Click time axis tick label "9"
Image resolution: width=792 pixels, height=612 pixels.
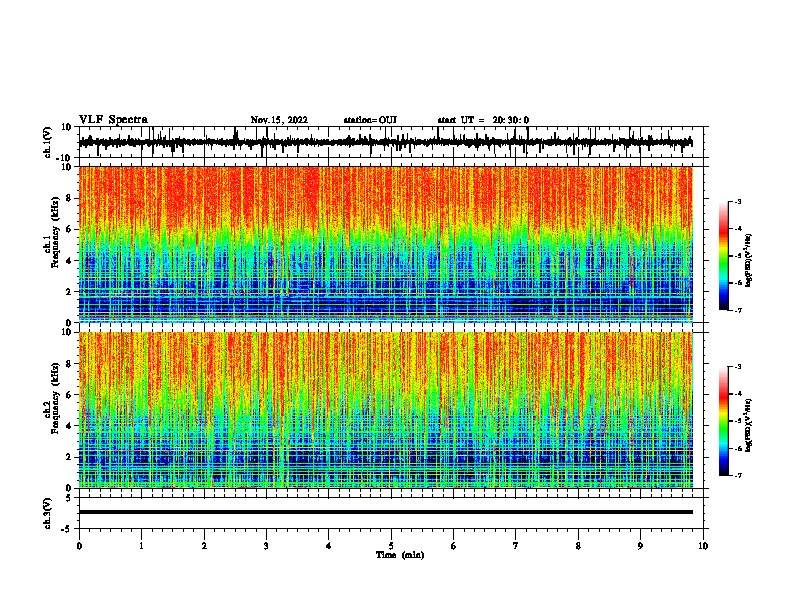640,546
